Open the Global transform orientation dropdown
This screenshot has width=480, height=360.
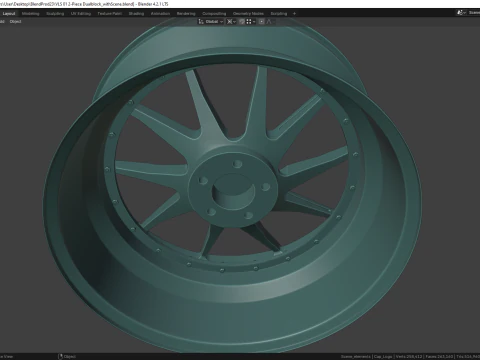tap(211, 22)
